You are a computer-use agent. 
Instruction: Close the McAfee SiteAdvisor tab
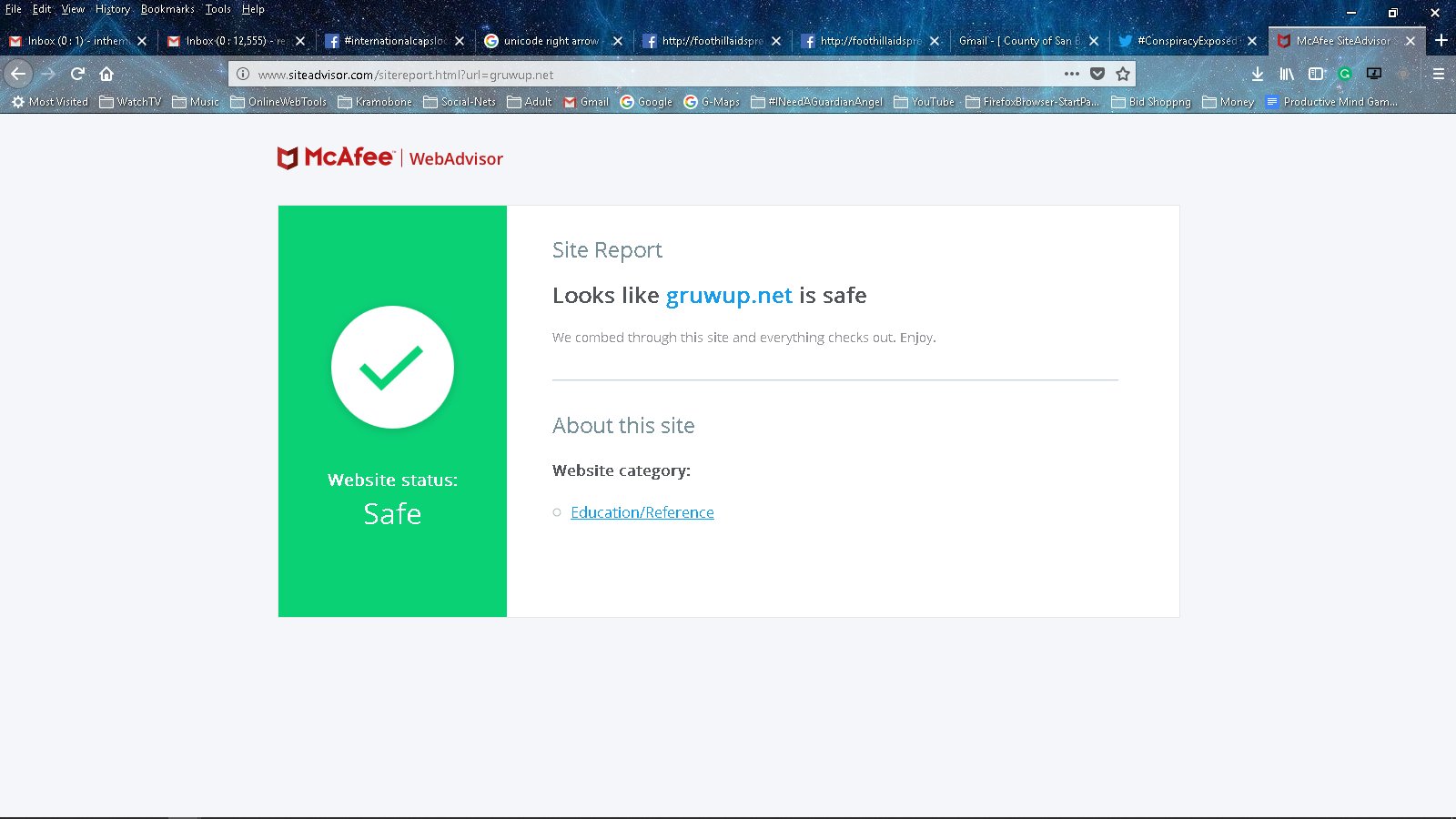coord(1410,41)
